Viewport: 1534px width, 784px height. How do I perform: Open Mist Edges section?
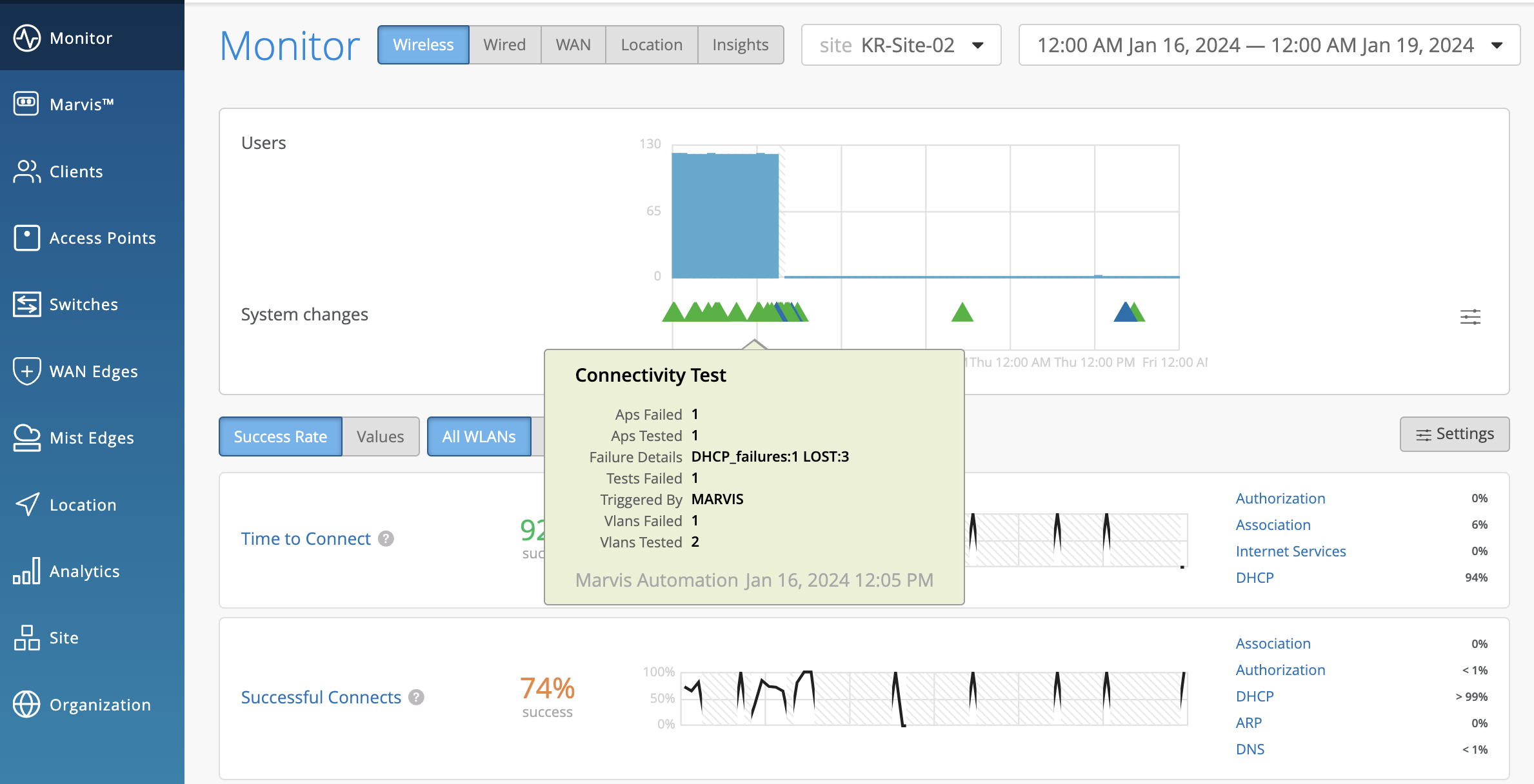coord(91,438)
